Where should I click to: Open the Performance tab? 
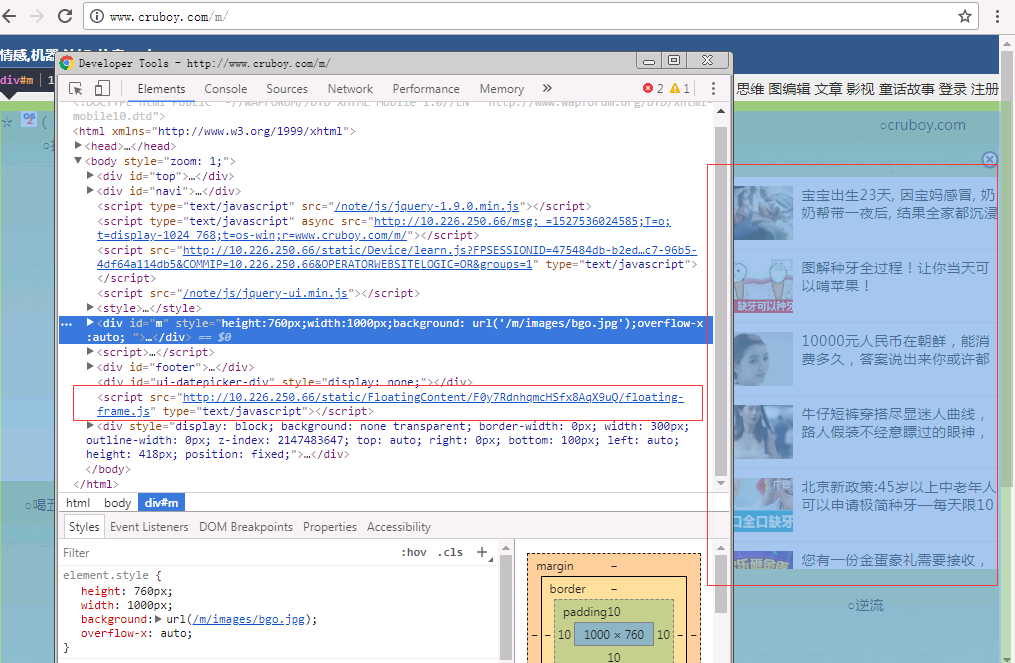[426, 89]
